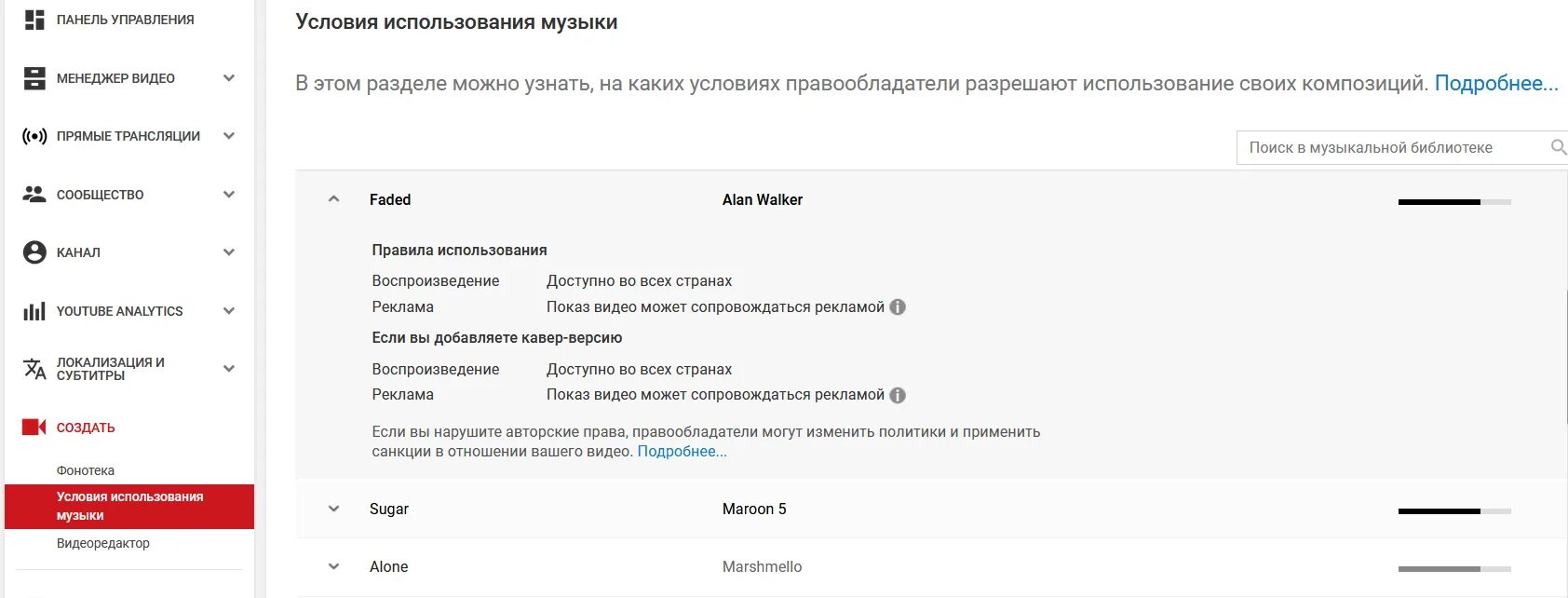
Task: Click info icon in cover version section
Action: pos(898,395)
